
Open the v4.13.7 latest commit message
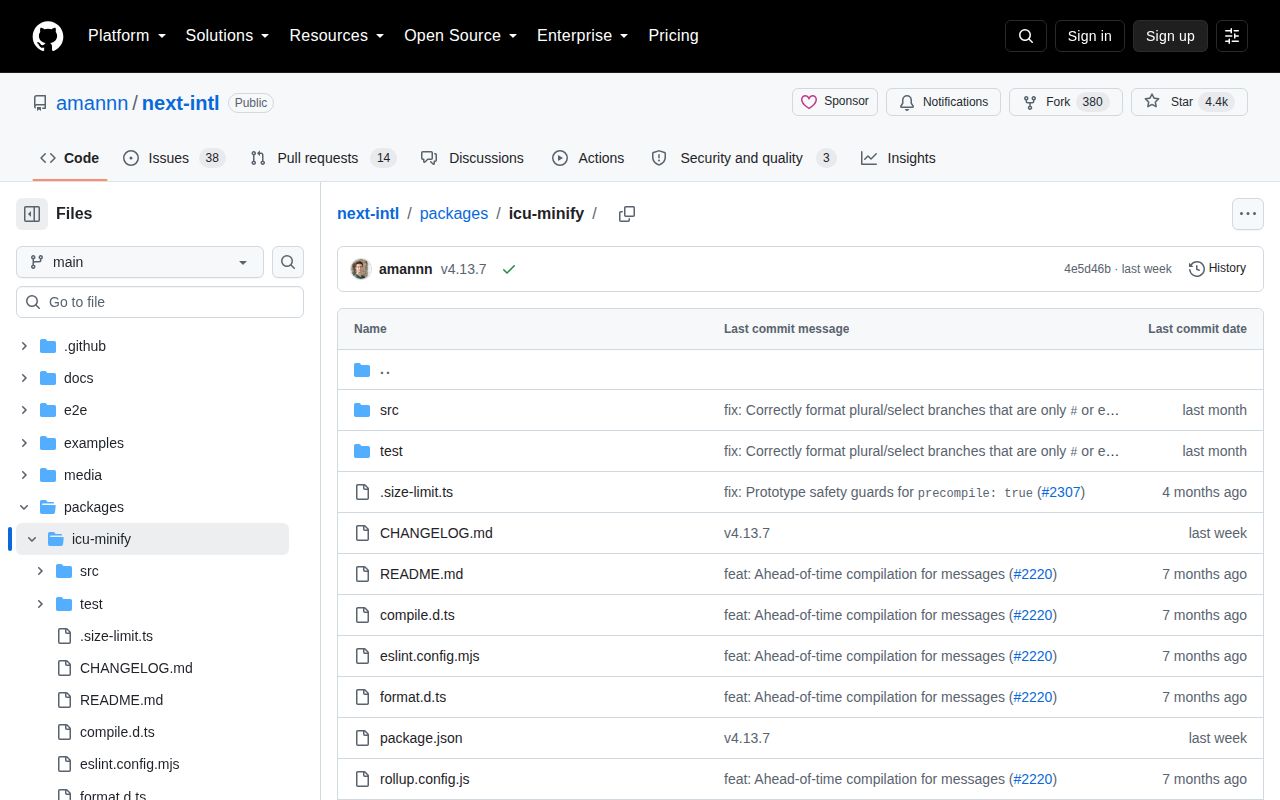[464, 269]
